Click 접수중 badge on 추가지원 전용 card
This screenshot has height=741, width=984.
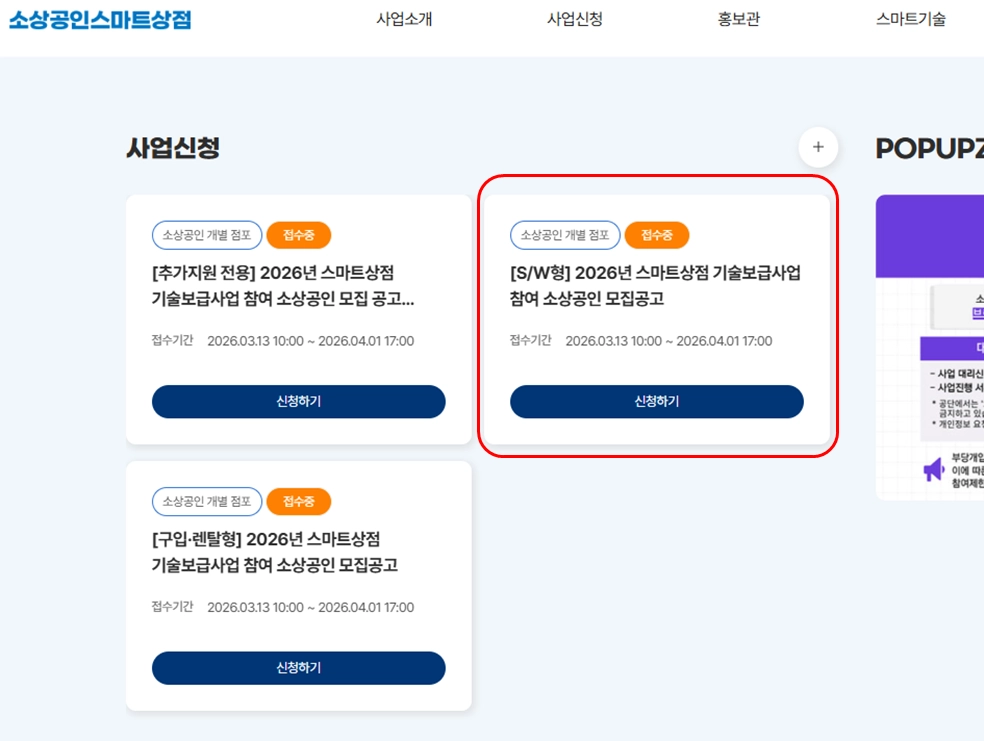[299, 235]
